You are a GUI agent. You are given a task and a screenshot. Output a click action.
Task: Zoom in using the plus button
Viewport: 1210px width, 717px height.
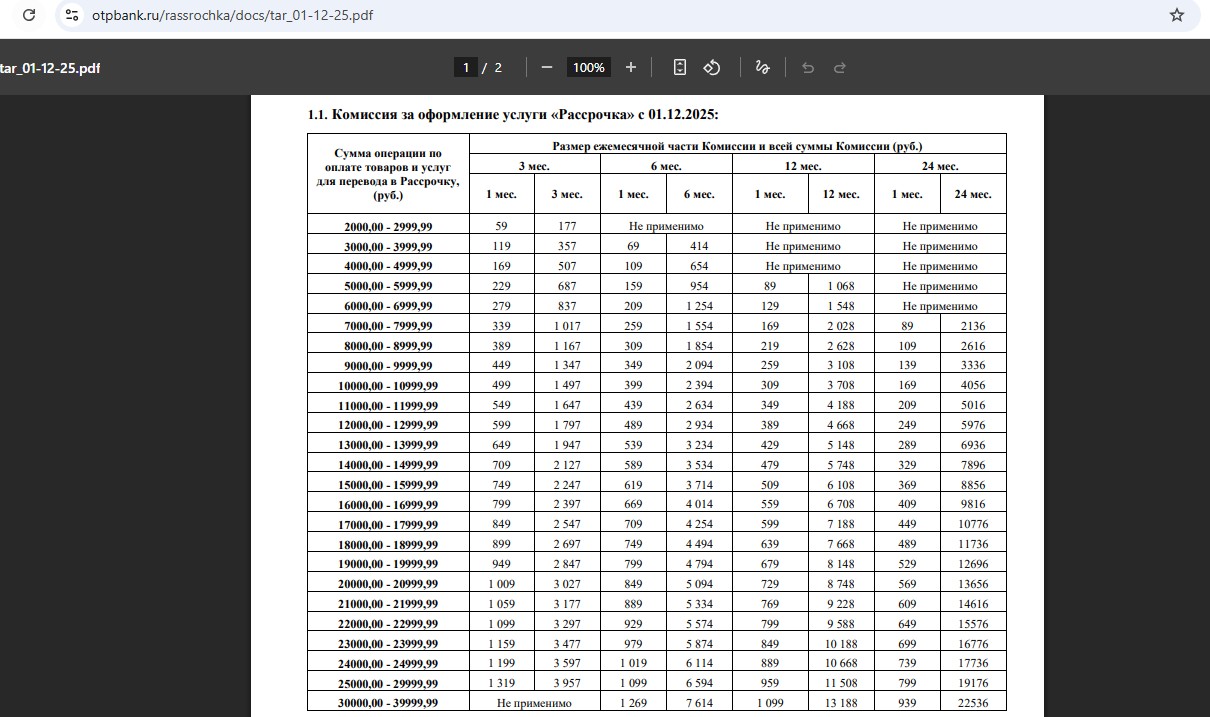pyautogui.click(x=631, y=67)
